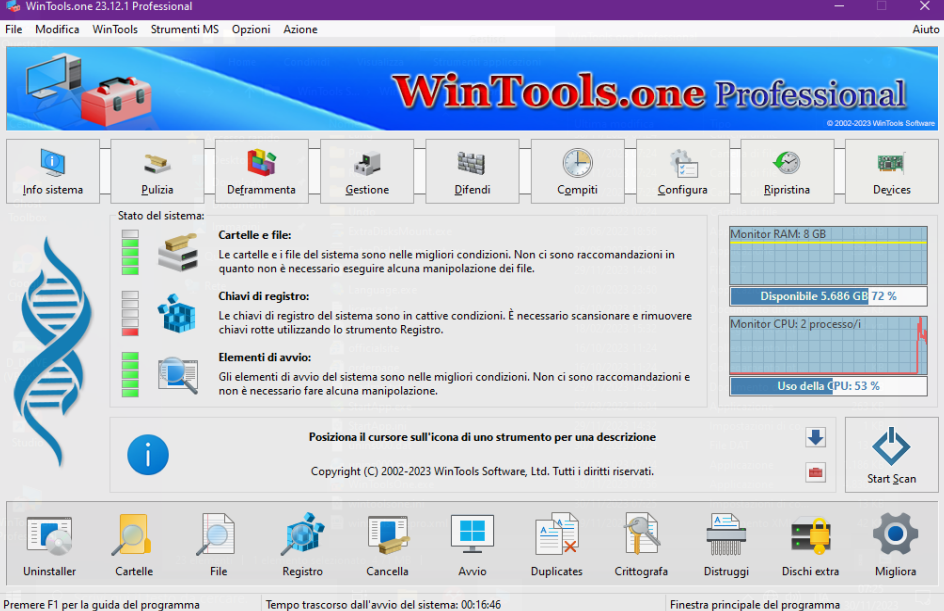Click 'Tempo trascorso' status bar entry
The width and height of the screenshot is (944, 611).
(x=383, y=604)
